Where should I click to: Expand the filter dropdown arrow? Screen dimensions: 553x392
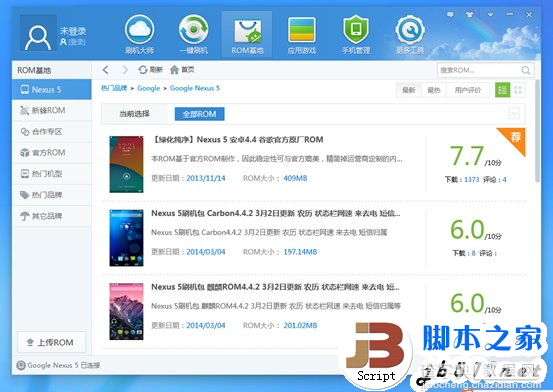[x=514, y=114]
